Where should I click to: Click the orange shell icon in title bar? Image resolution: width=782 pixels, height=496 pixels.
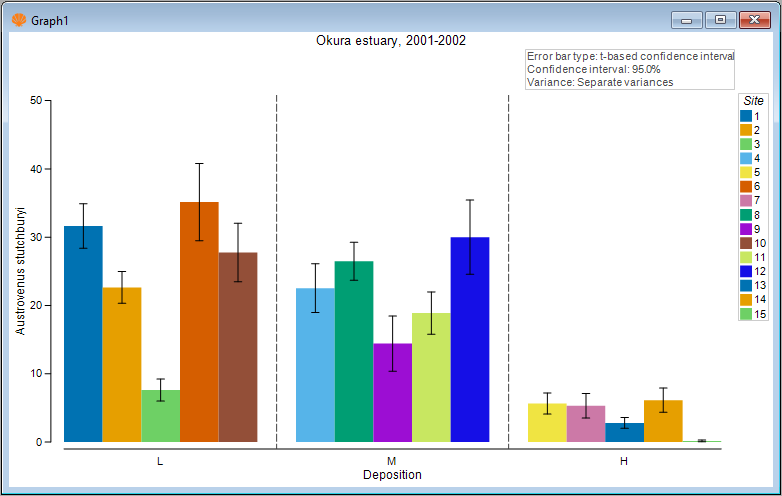tap(18, 20)
